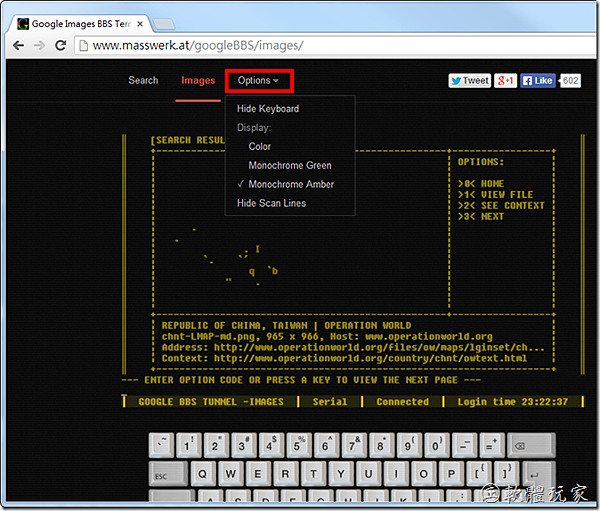The width and height of the screenshot is (600, 511).
Task: Open the Options dropdown menu
Action: pos(259,80)
